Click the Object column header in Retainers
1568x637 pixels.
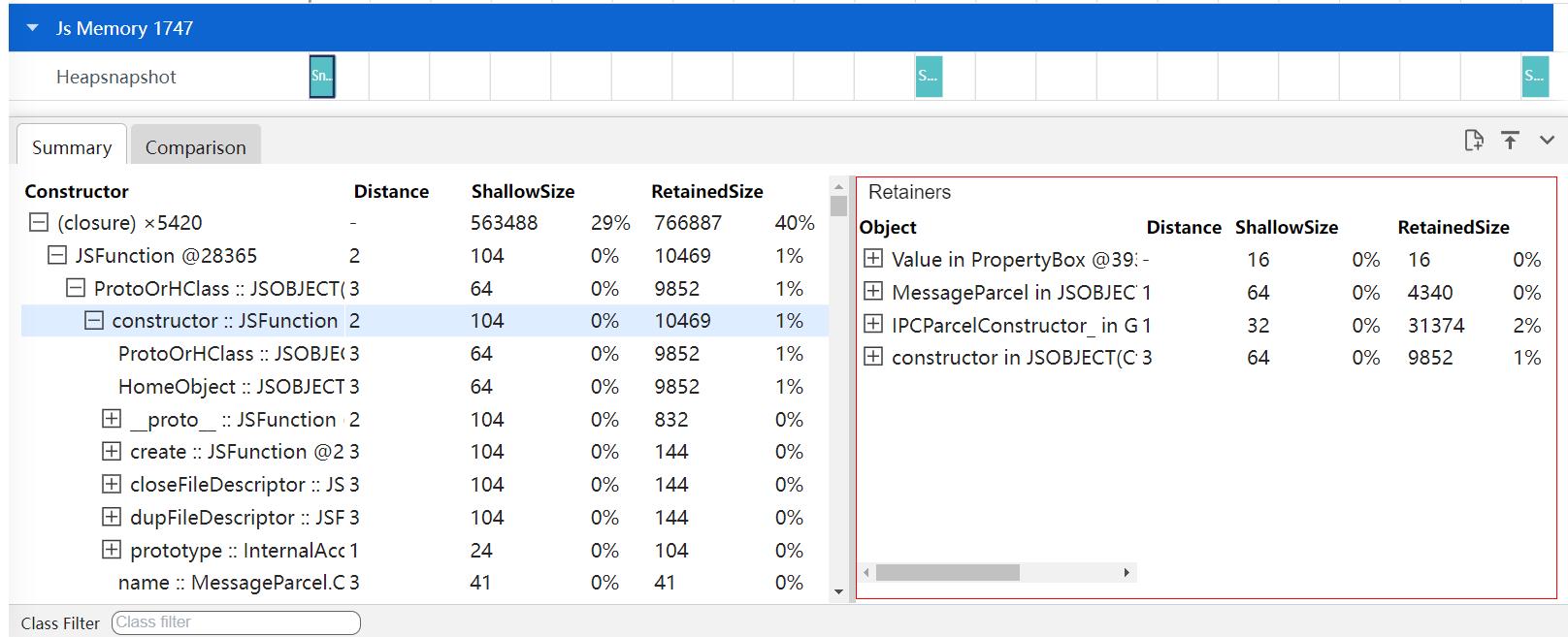tap(888, 227)
